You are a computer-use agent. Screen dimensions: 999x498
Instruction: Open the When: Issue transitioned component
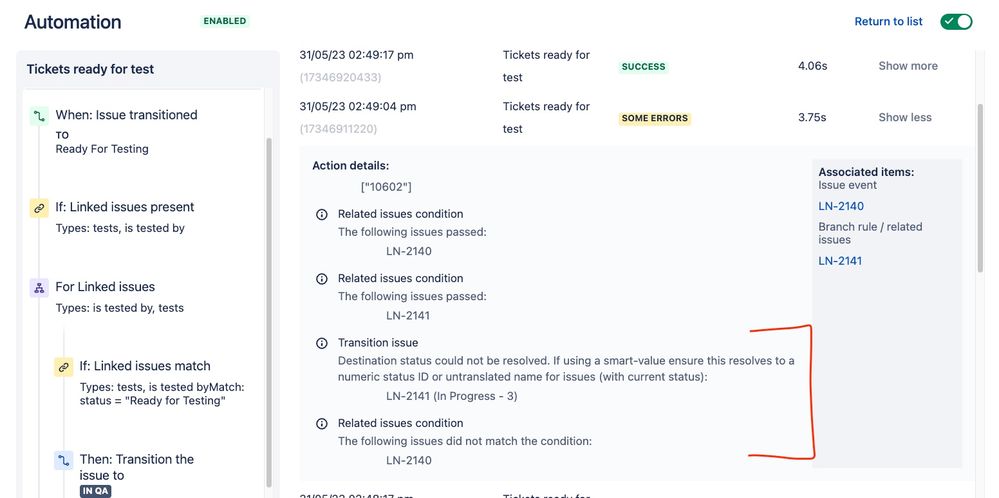[x=126, y=115]
